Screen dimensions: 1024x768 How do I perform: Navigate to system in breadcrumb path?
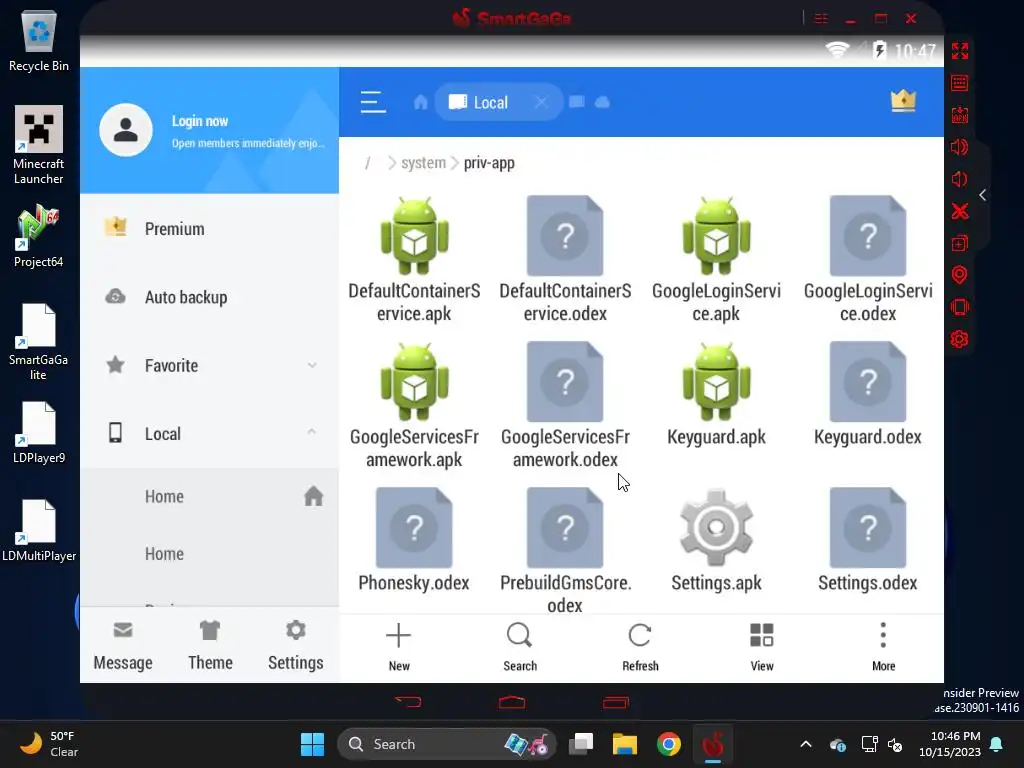click(423, 163)
